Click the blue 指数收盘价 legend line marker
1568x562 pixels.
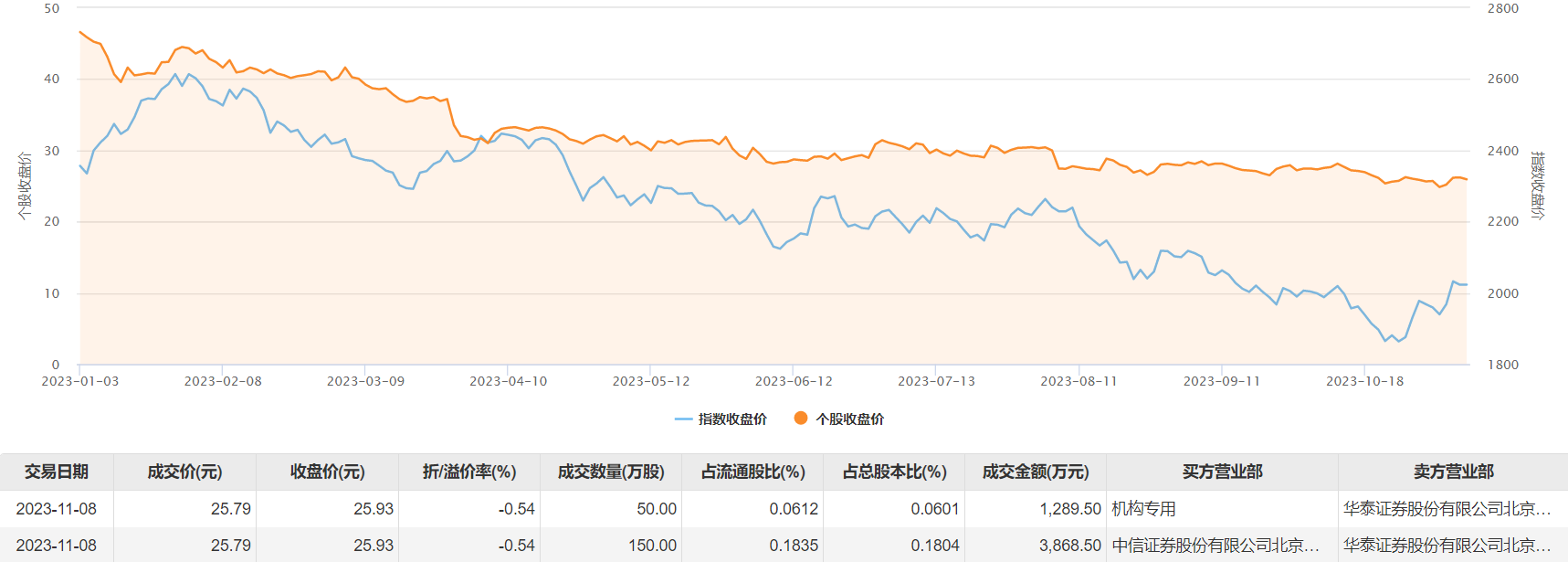tap(683, 419)
